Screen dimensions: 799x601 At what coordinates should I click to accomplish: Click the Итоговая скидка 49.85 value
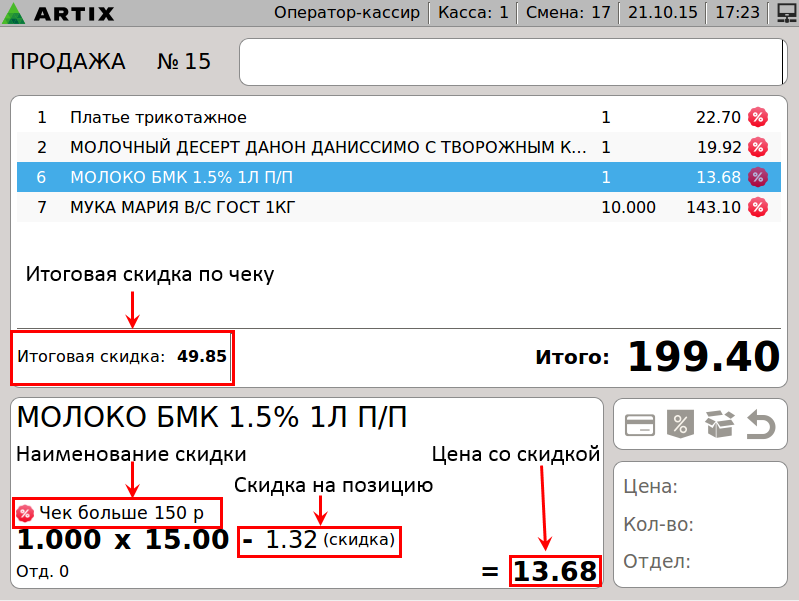[x=201, y=356]
